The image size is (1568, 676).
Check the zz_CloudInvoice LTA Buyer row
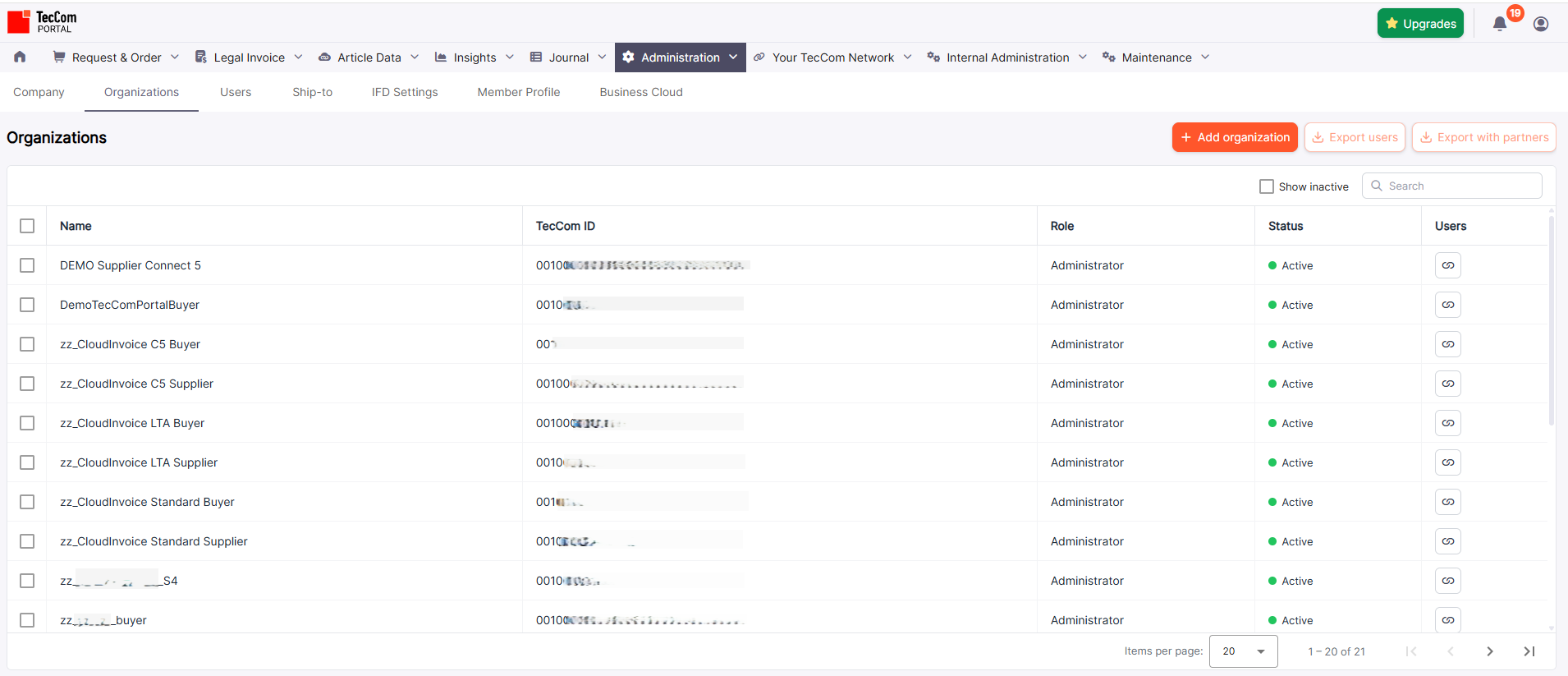[x=27, y=423]
